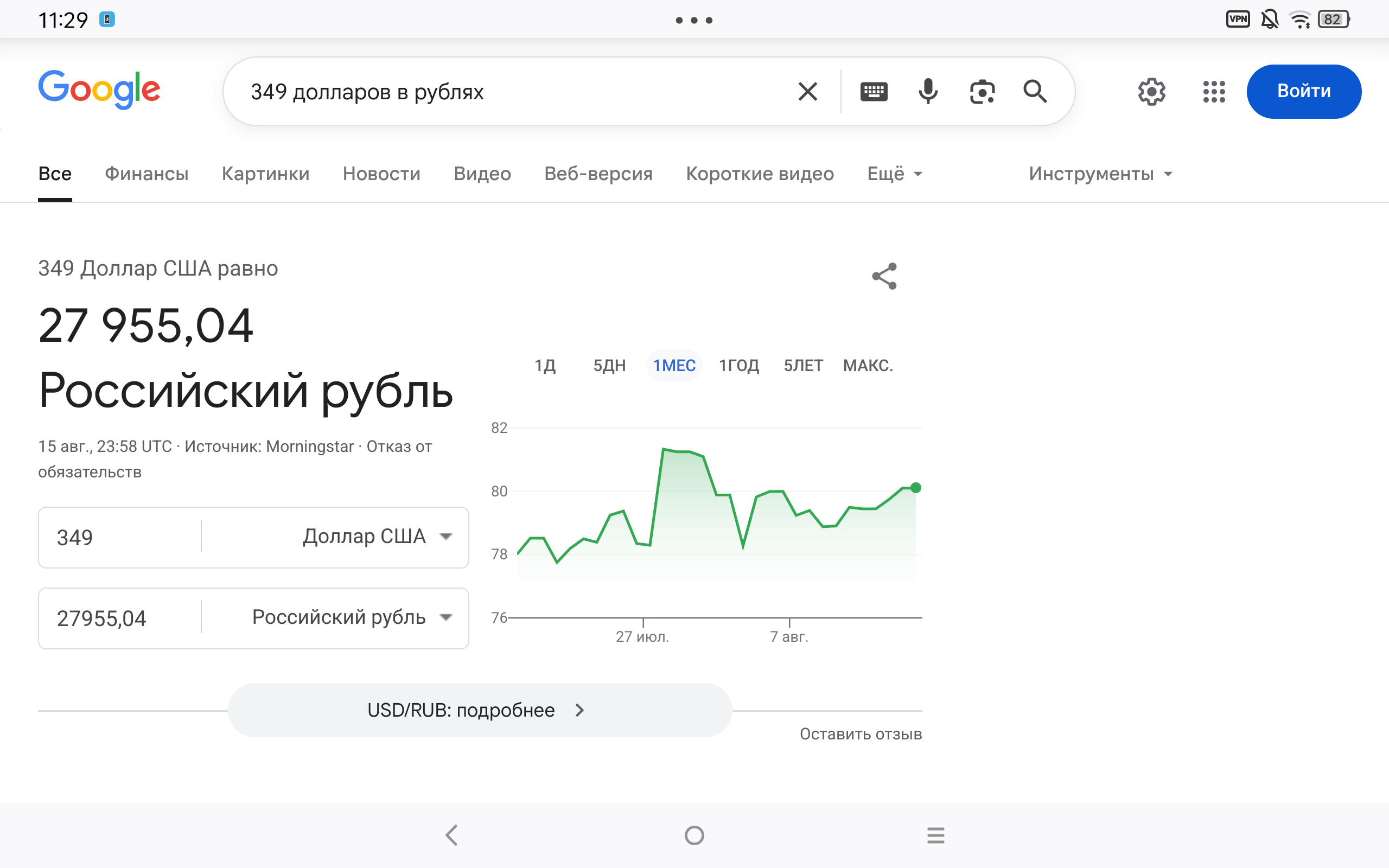
Task: Open search settings gear icon
Action: pyautogui.click(x=1151, y=91)
